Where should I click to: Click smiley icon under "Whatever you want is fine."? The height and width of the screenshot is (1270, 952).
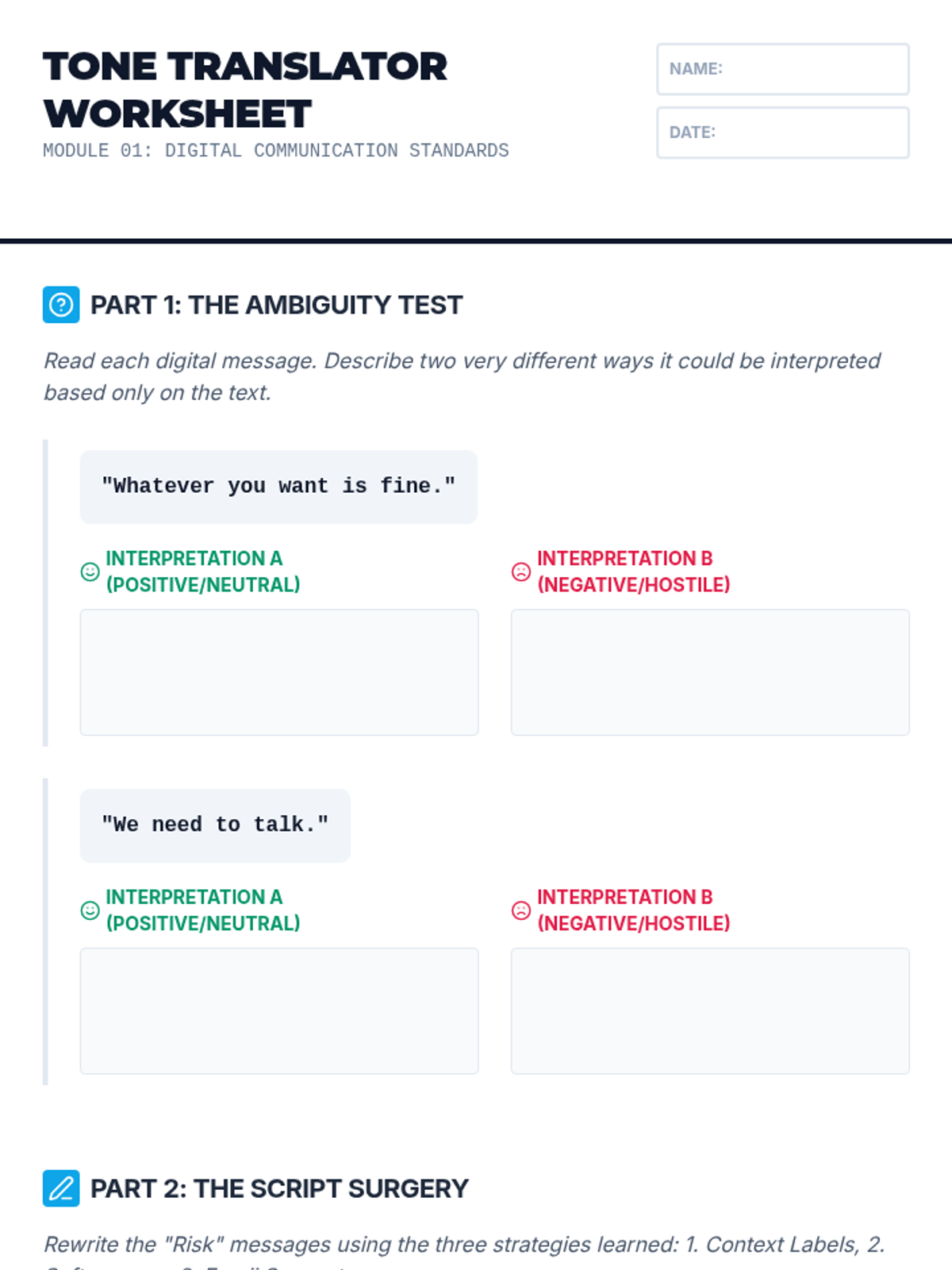(x=90, y=571)
